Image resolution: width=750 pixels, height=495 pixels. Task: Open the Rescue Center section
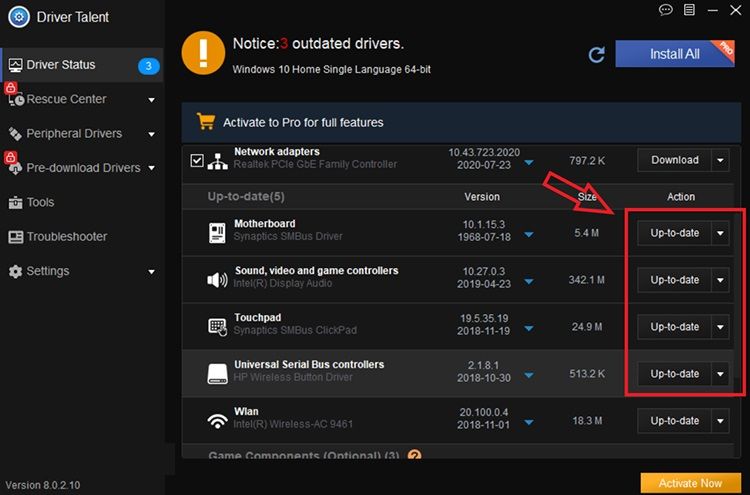coord(82,99)
